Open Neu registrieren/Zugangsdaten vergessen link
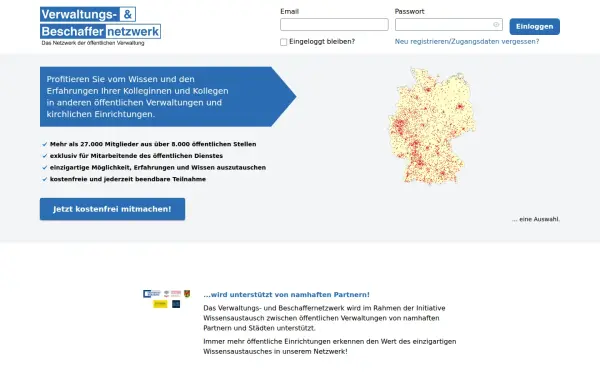The image size is (600, 375). pos(467,41)
